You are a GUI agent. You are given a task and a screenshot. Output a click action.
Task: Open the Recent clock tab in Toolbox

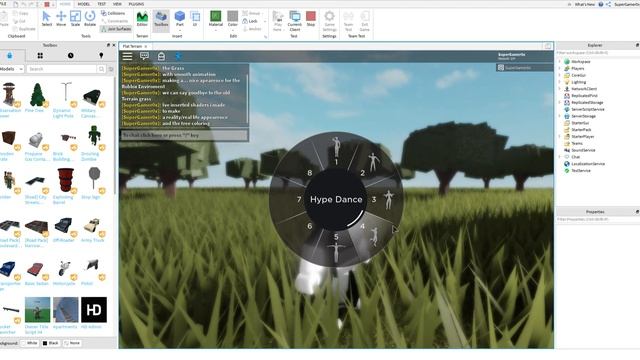pyautogui.click(x=71, y=56)
